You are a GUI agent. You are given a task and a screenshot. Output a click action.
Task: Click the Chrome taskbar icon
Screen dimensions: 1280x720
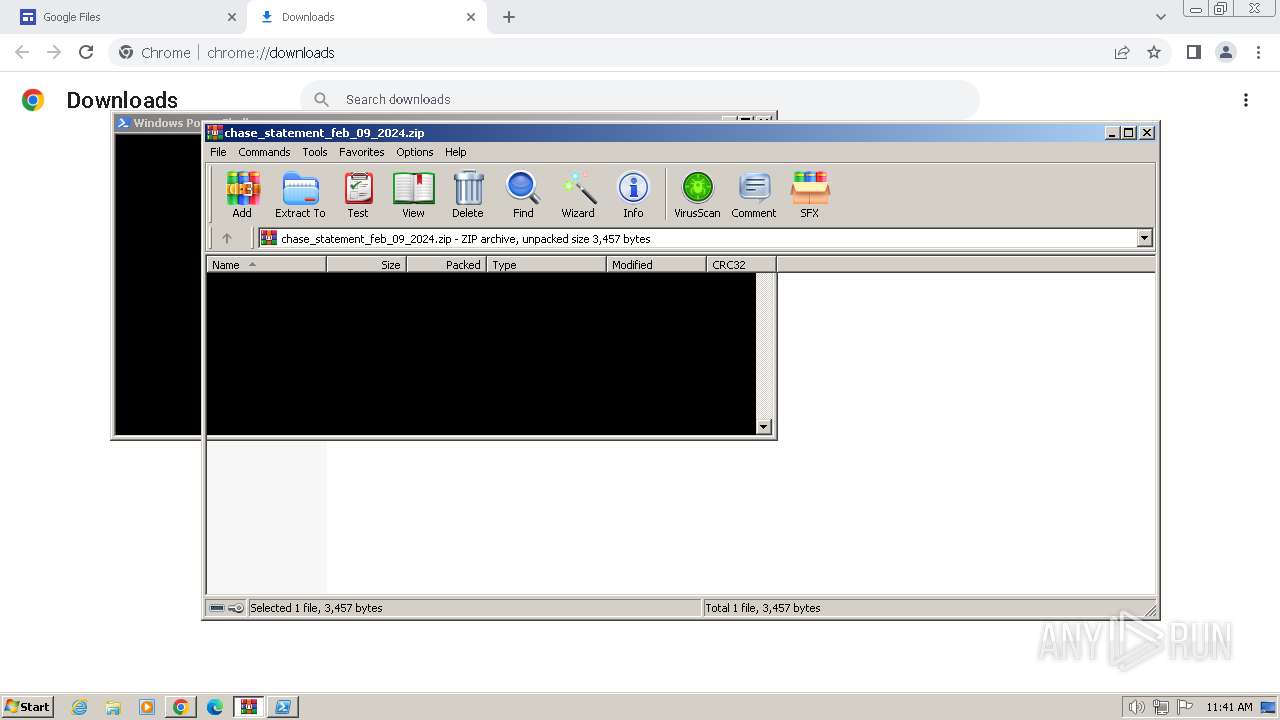[x=181, y=707]
